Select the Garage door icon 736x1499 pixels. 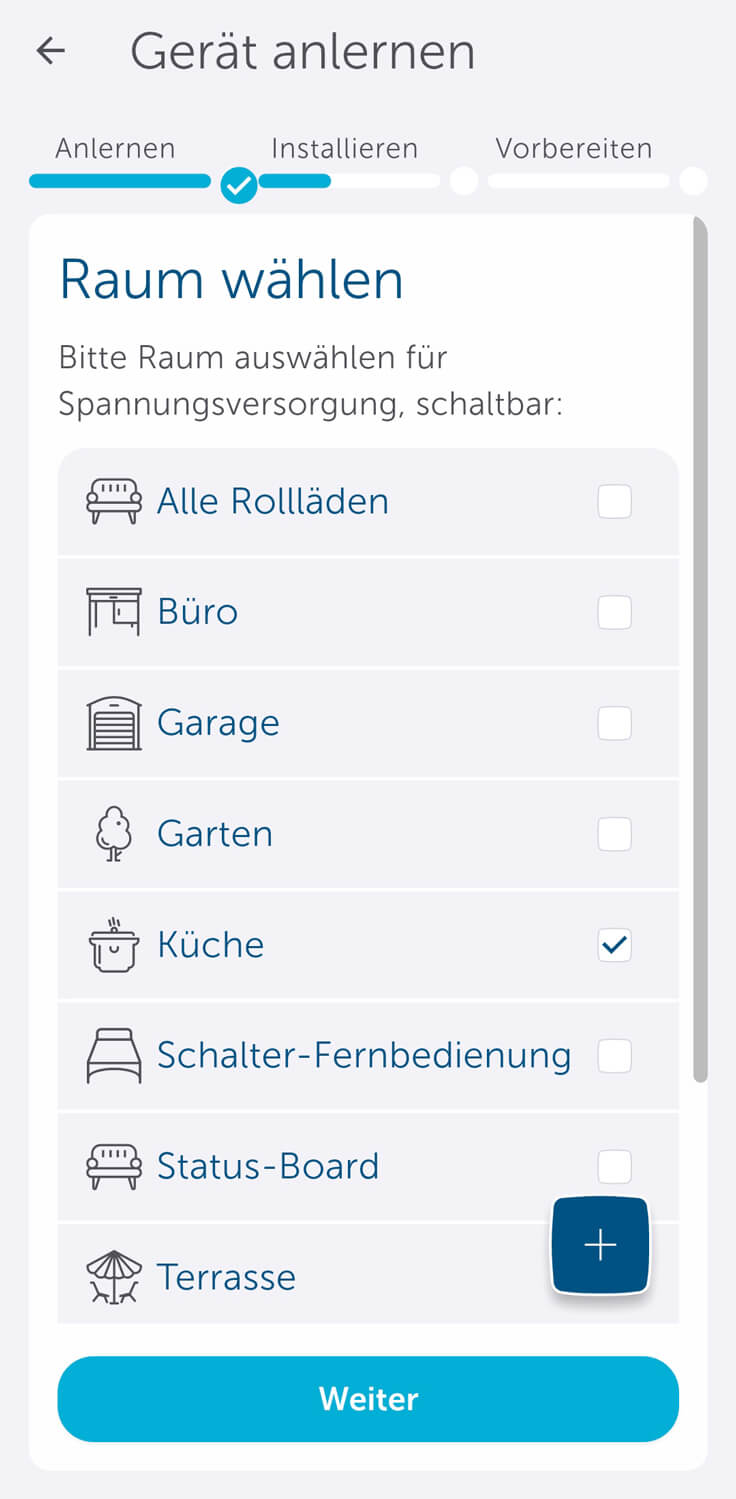[x=113, y=723]
